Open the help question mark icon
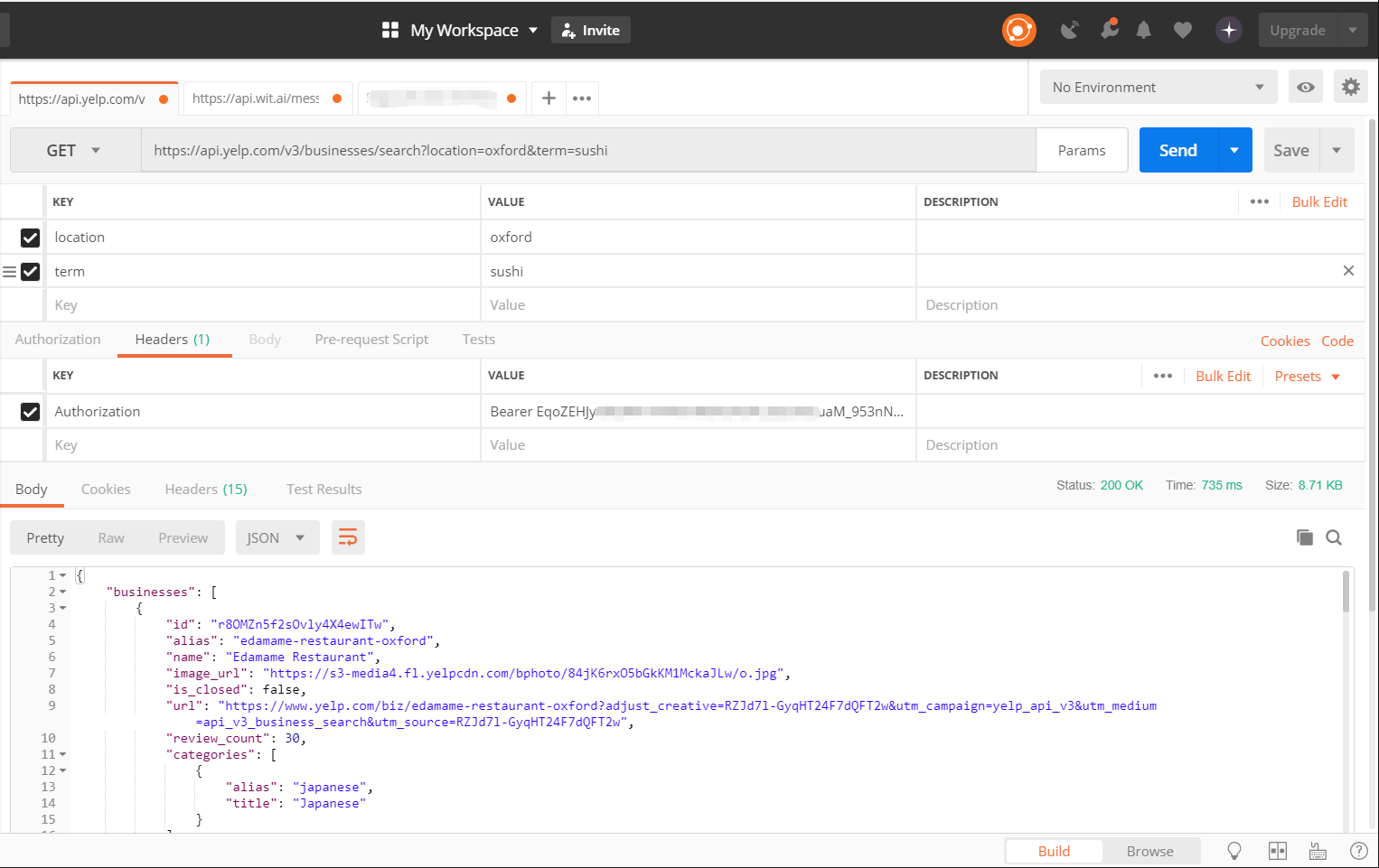The width and height of the screenshot is (1379, 868). (1358, 851)
